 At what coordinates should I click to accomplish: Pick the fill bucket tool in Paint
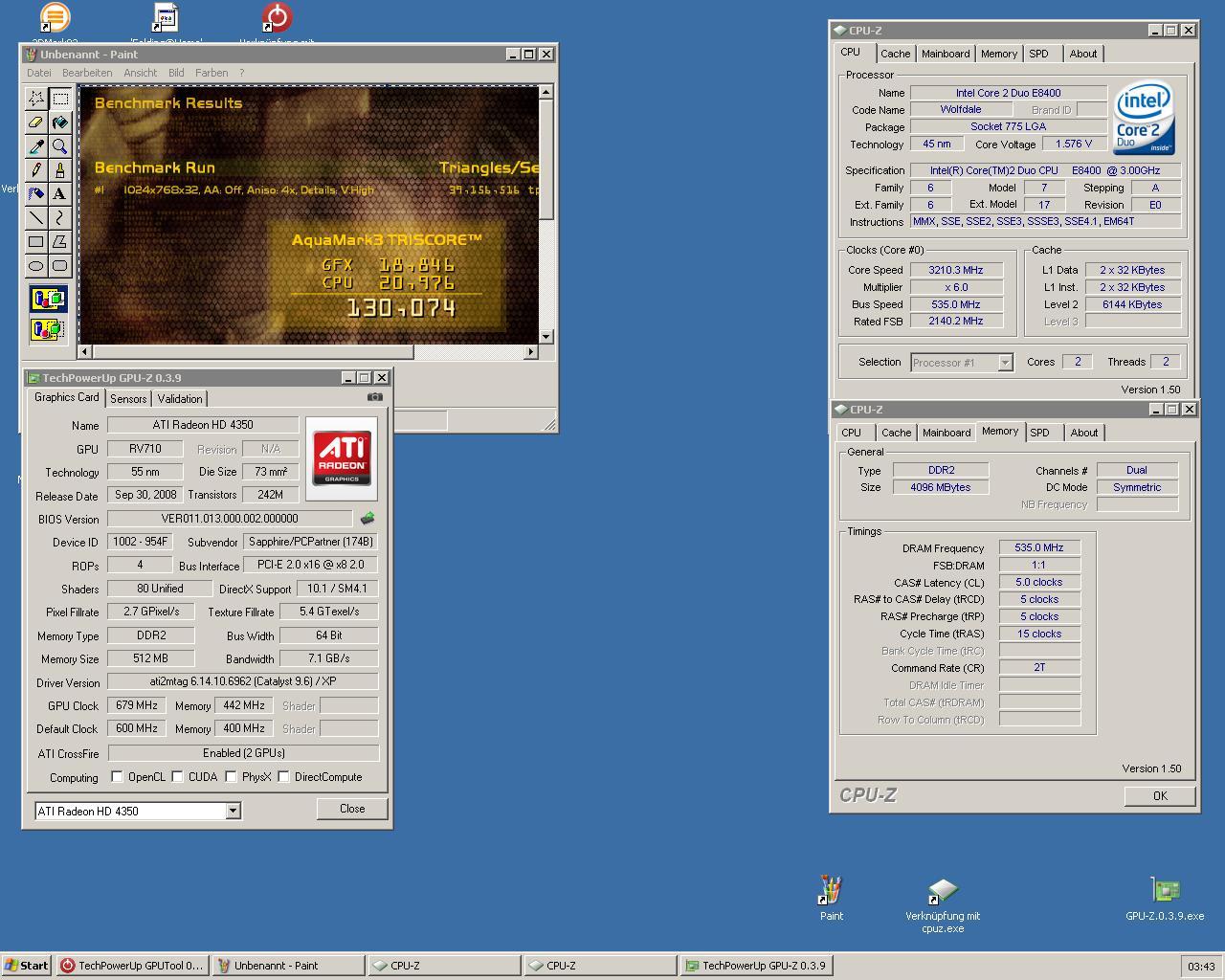(x=60, y=122)
